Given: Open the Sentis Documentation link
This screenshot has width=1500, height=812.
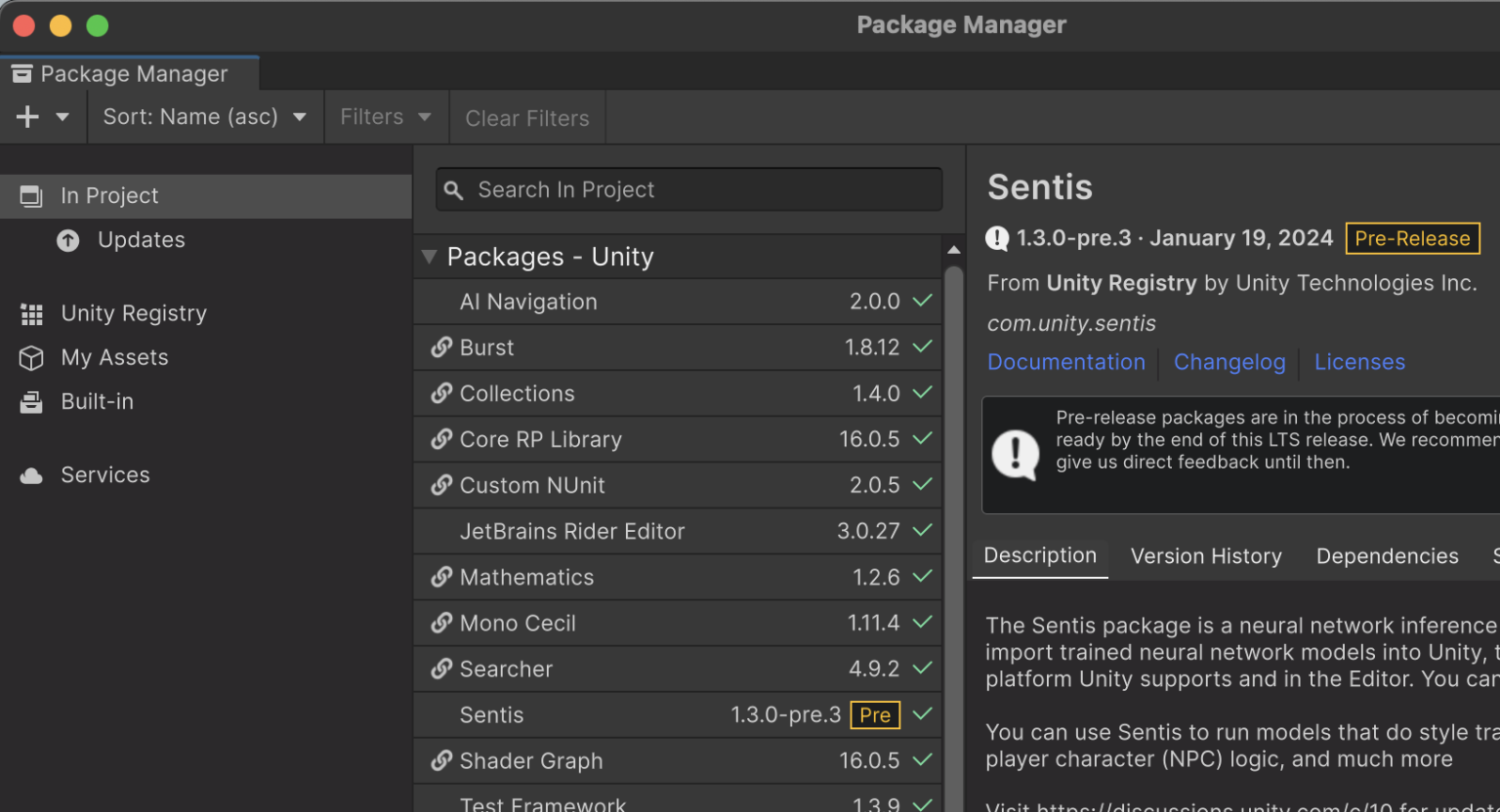Looking at the screenshot, I should [1065, 361].
